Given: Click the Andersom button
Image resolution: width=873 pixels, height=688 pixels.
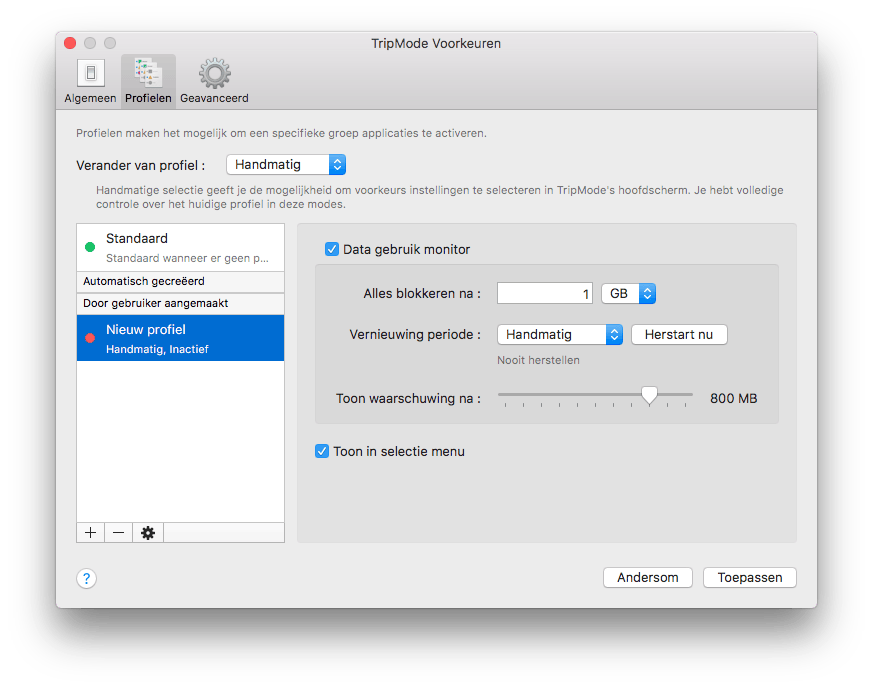Looking at the screenshot, I should pyautogui.click(x=648, y=578).
